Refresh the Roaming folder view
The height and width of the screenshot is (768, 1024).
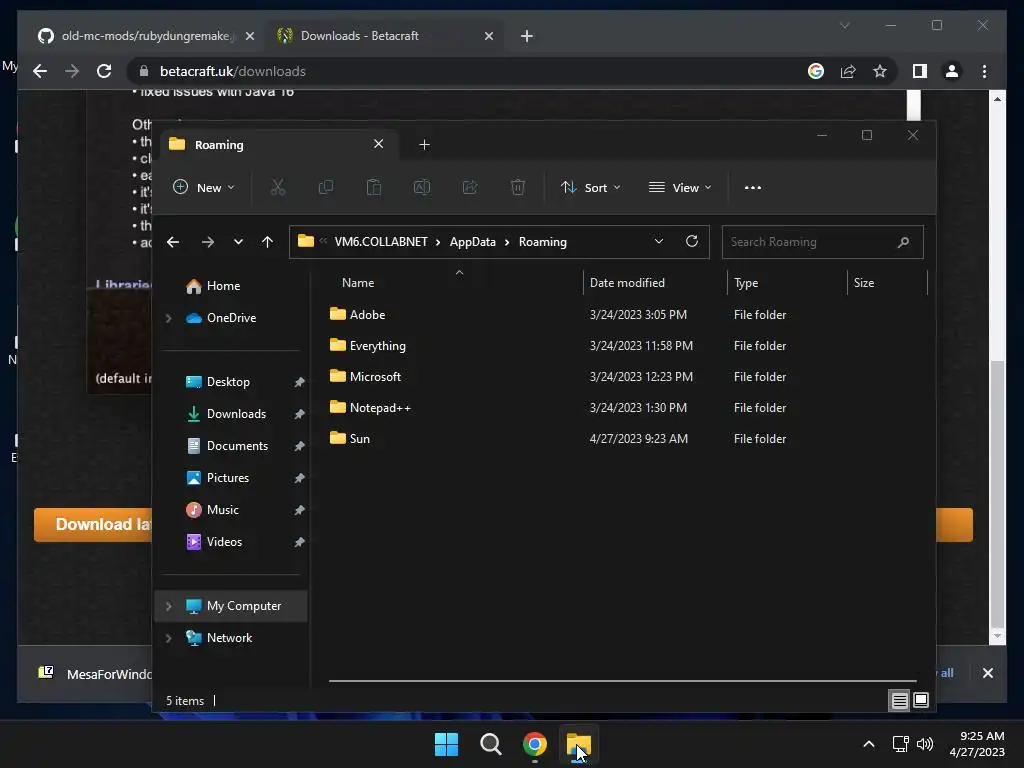(x=692, y=242)
